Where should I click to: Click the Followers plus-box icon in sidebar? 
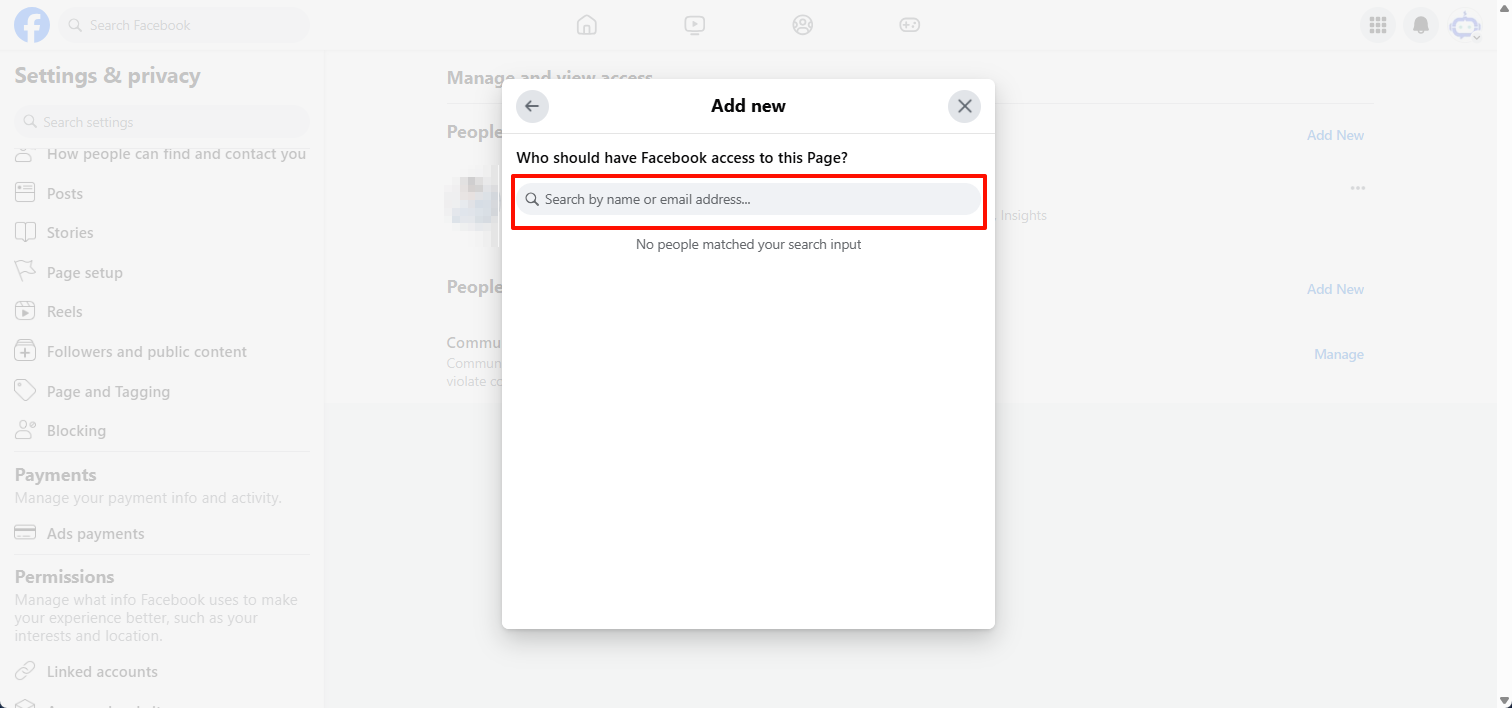[26, 351]
